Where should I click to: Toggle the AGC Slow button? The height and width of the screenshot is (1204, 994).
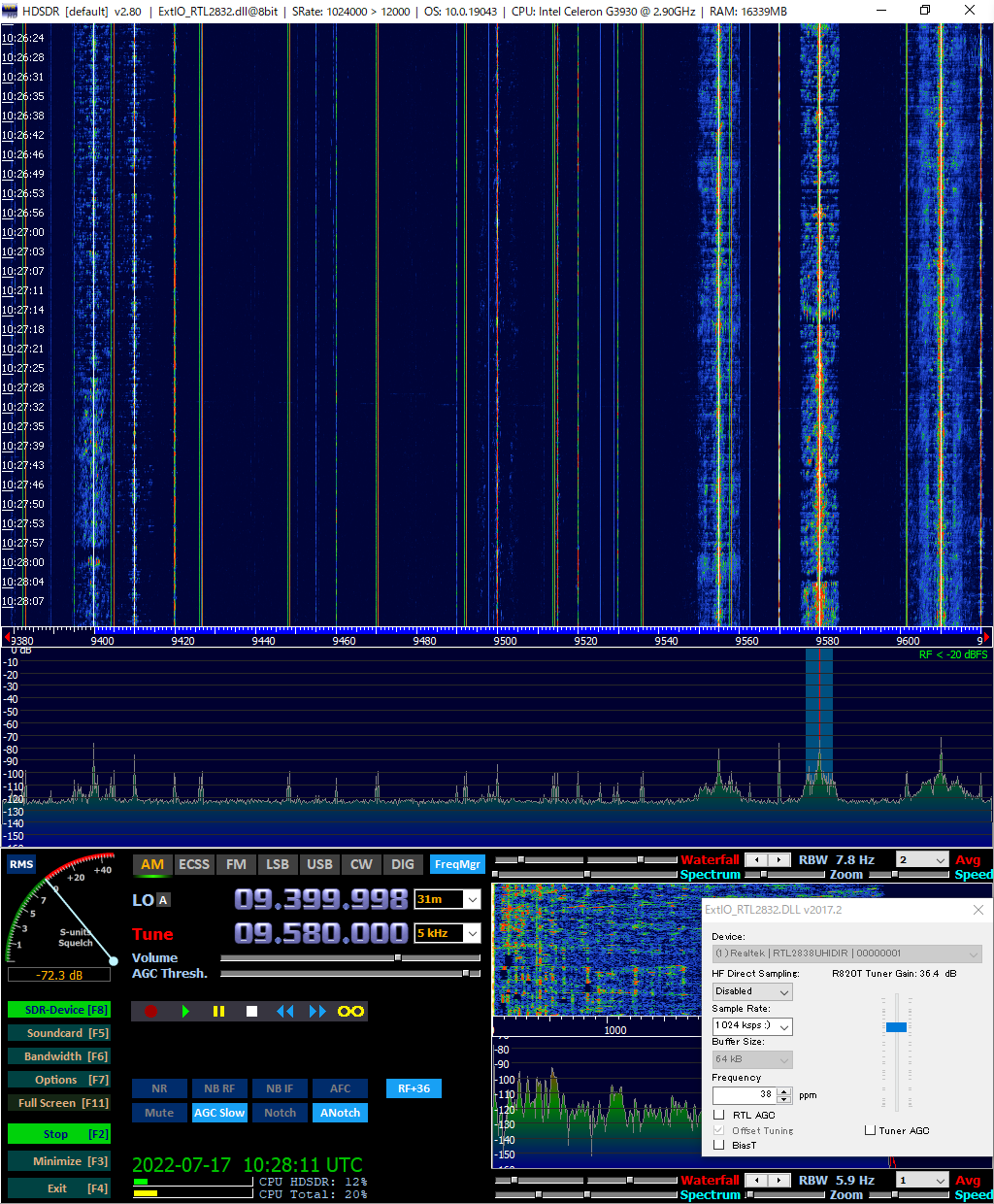(x=219, y=1113)
